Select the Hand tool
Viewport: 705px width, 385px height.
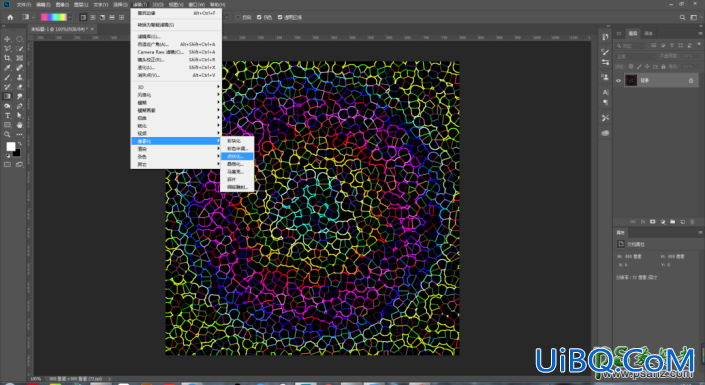click(19, 125)
